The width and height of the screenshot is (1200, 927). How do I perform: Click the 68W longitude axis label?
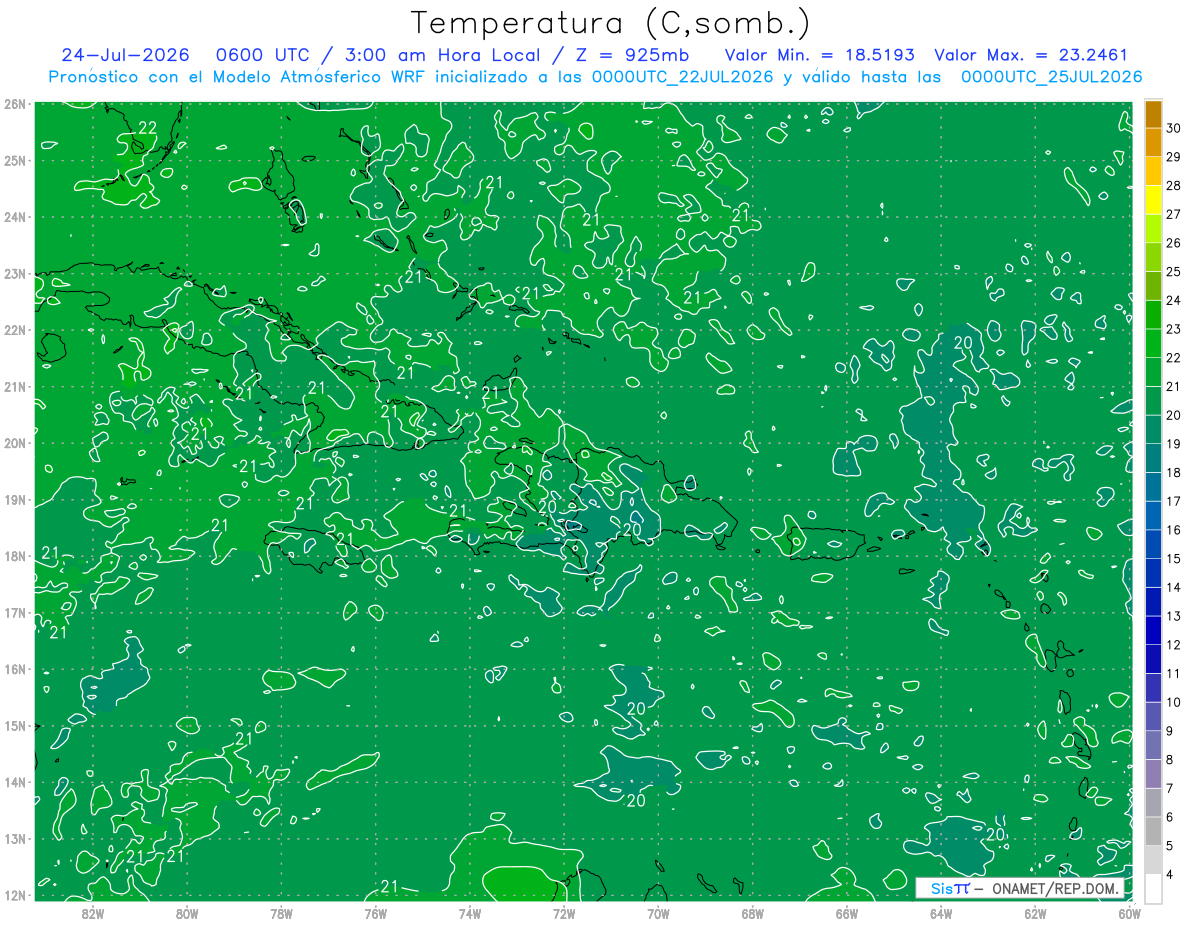[753, 913]
